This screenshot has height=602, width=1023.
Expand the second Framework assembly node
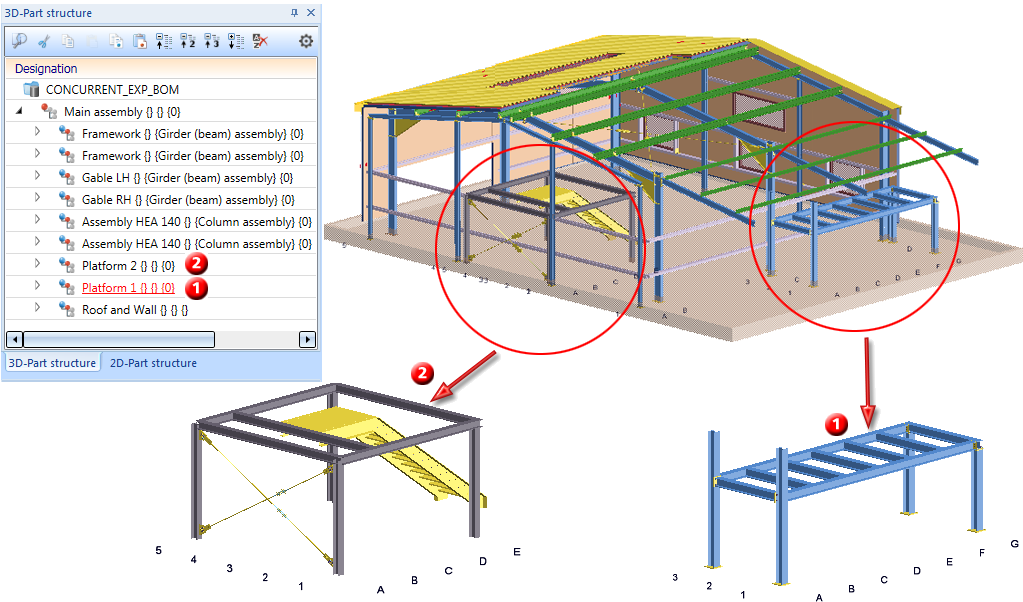click(37, 154)
